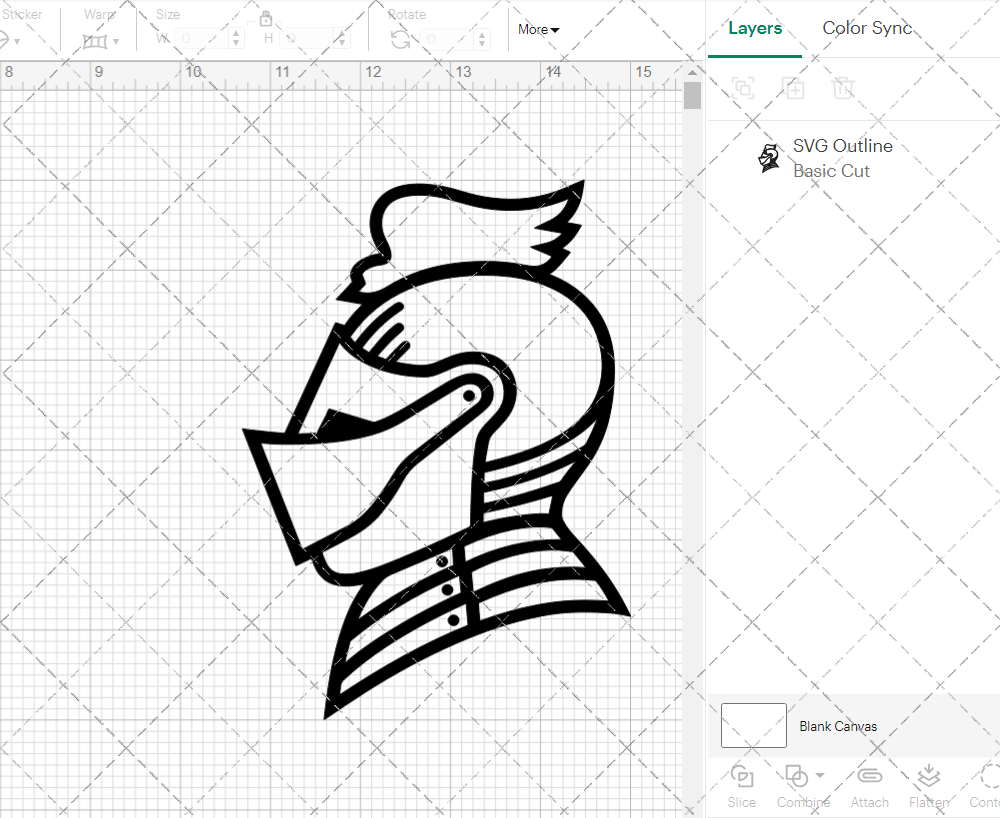The image size is (1000, 818).
Task: Click the group layers icon
Action: pos(742,88)
